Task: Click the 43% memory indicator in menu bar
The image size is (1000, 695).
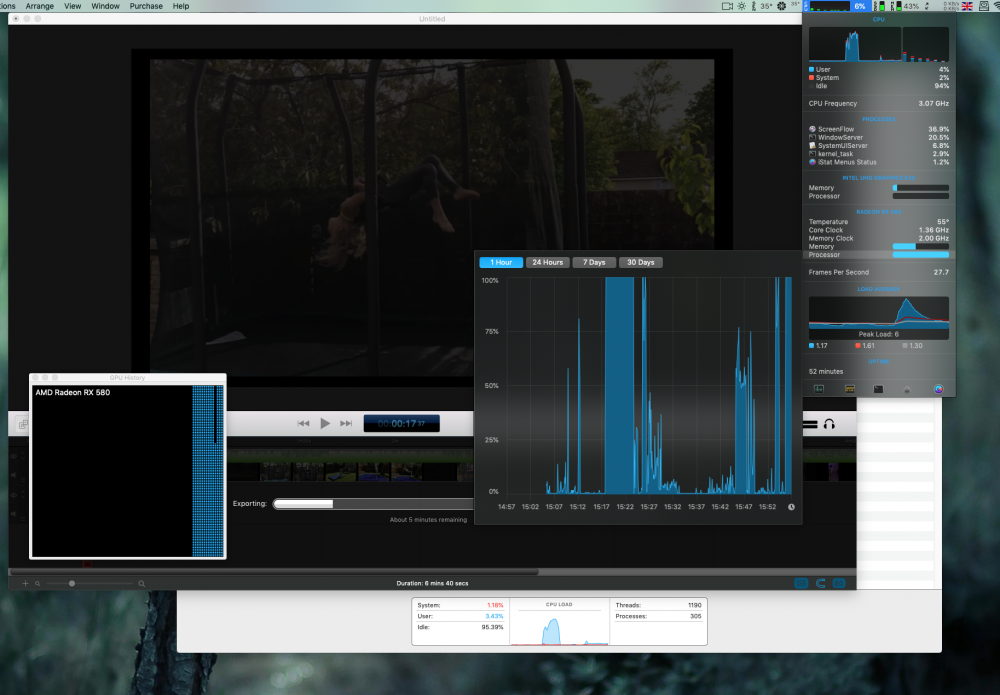Action: click(x=904, y=6)
